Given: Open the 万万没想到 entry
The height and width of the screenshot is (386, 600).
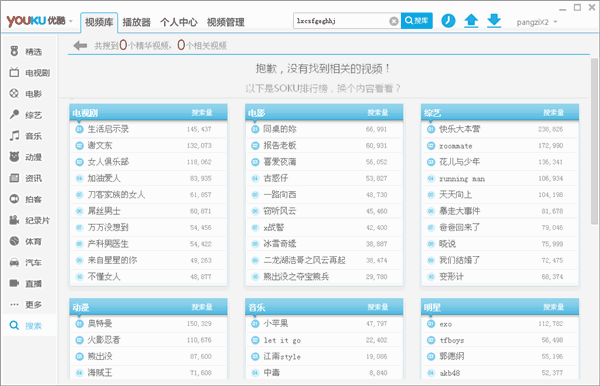Looking at the screenshot, I should [x=108, y=227].
